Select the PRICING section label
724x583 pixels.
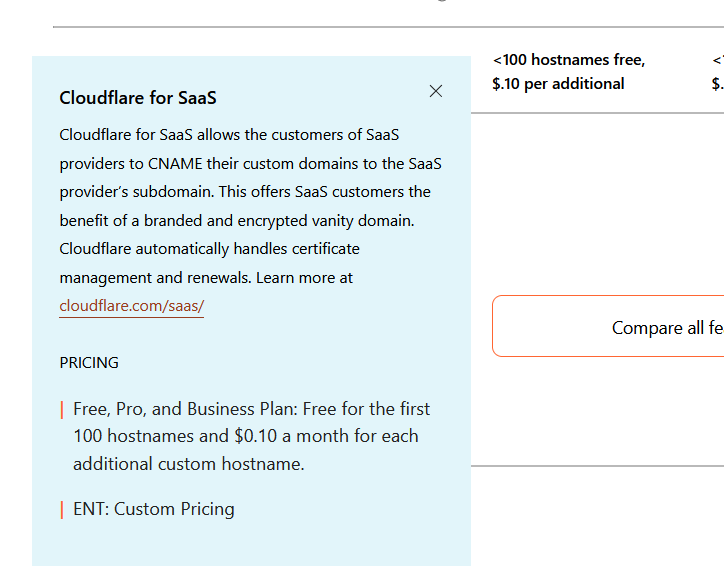coord(89,362)
